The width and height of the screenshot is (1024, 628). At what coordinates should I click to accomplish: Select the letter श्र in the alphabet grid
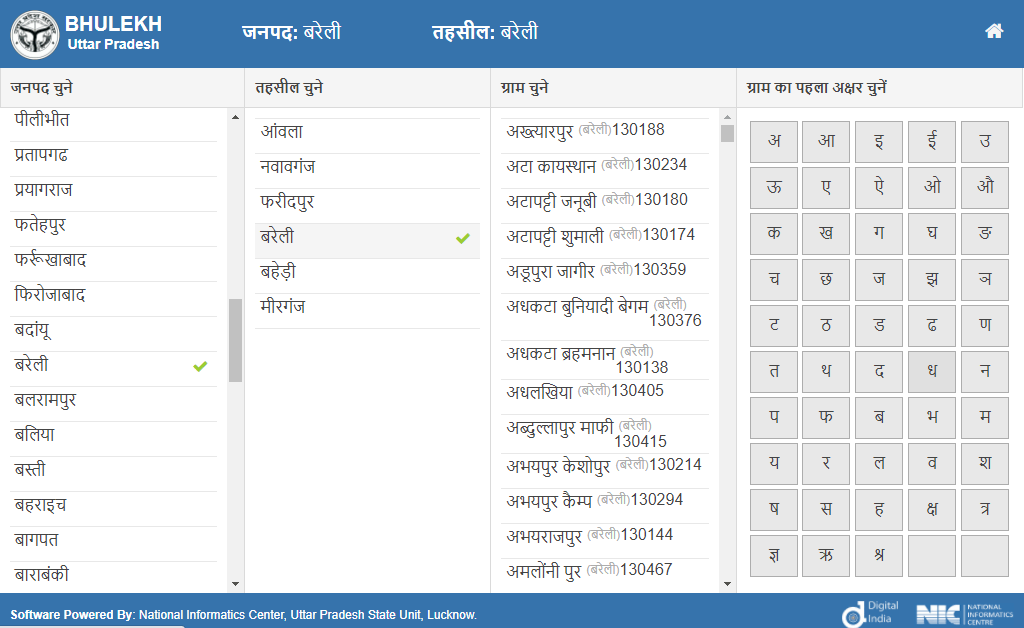pos(879,555)
